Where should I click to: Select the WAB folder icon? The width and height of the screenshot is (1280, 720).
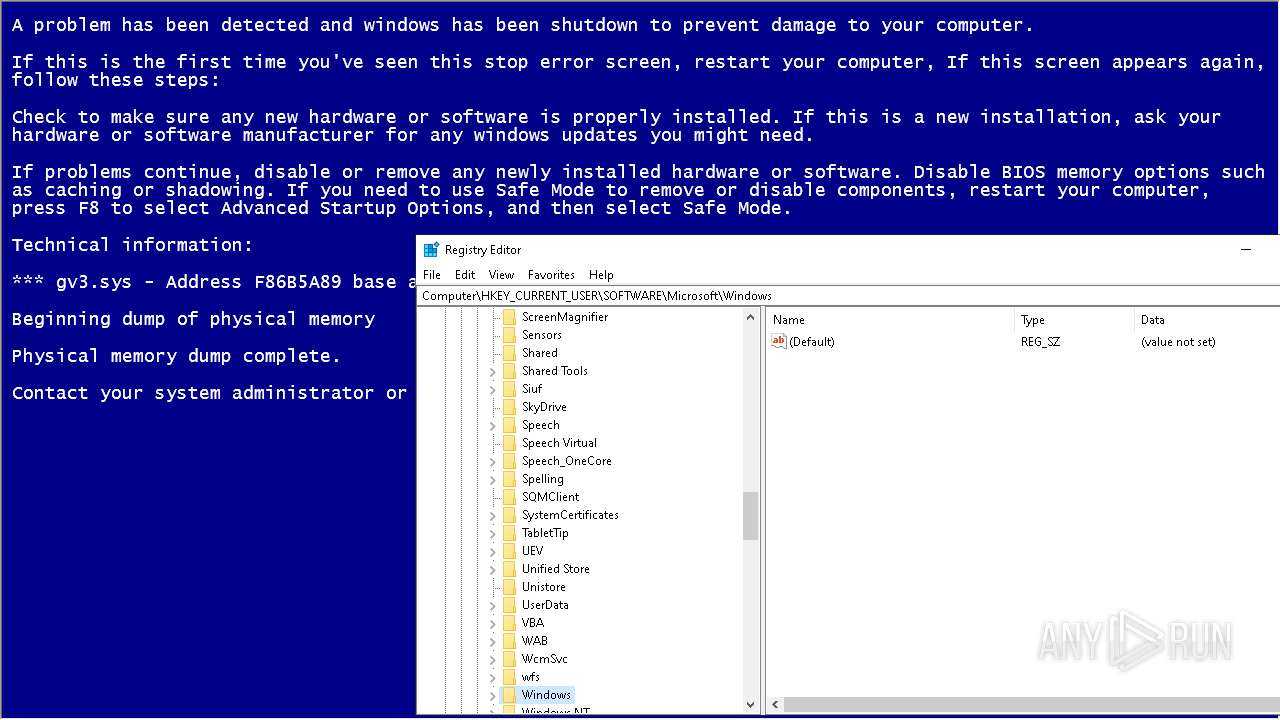pyautogui.click(x=509, y=641)
